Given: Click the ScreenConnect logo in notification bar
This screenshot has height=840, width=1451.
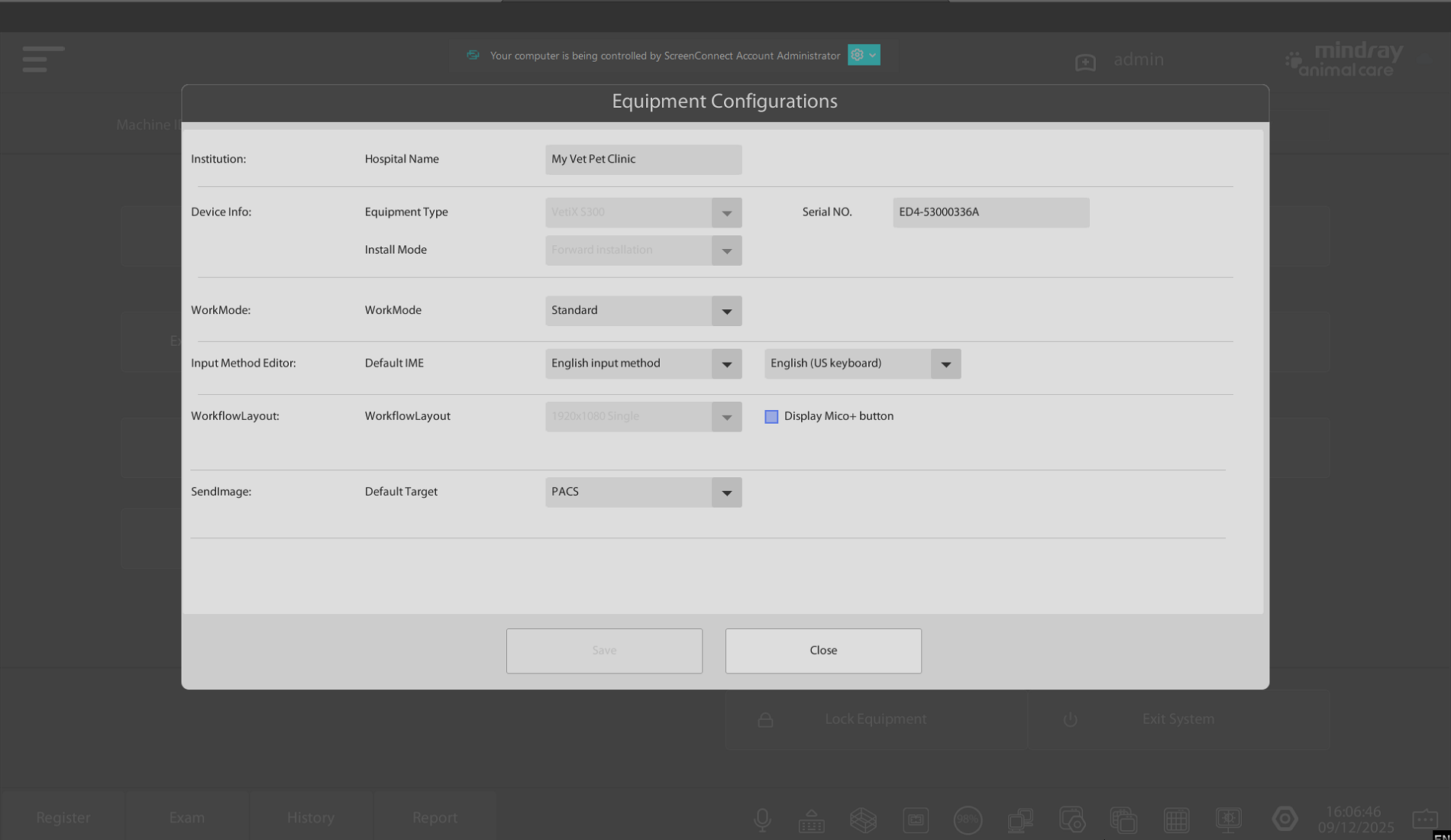Looking at the screenshot, I should pyautogui.click(x=473, y=55).
